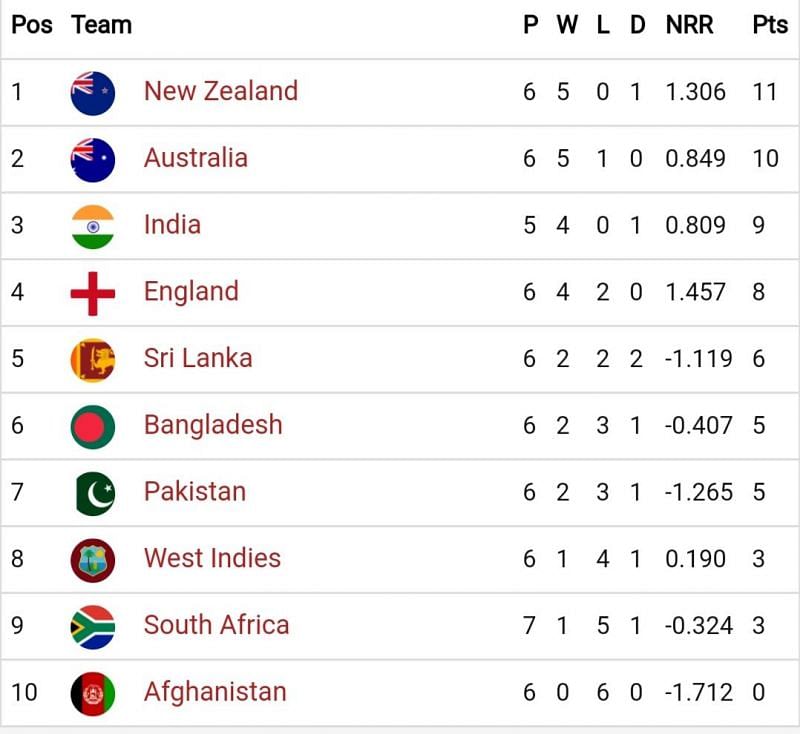The width and height of the screenshot is (800, 734).
Task: Click the Pts column header
Action: [x=770, y=24]
